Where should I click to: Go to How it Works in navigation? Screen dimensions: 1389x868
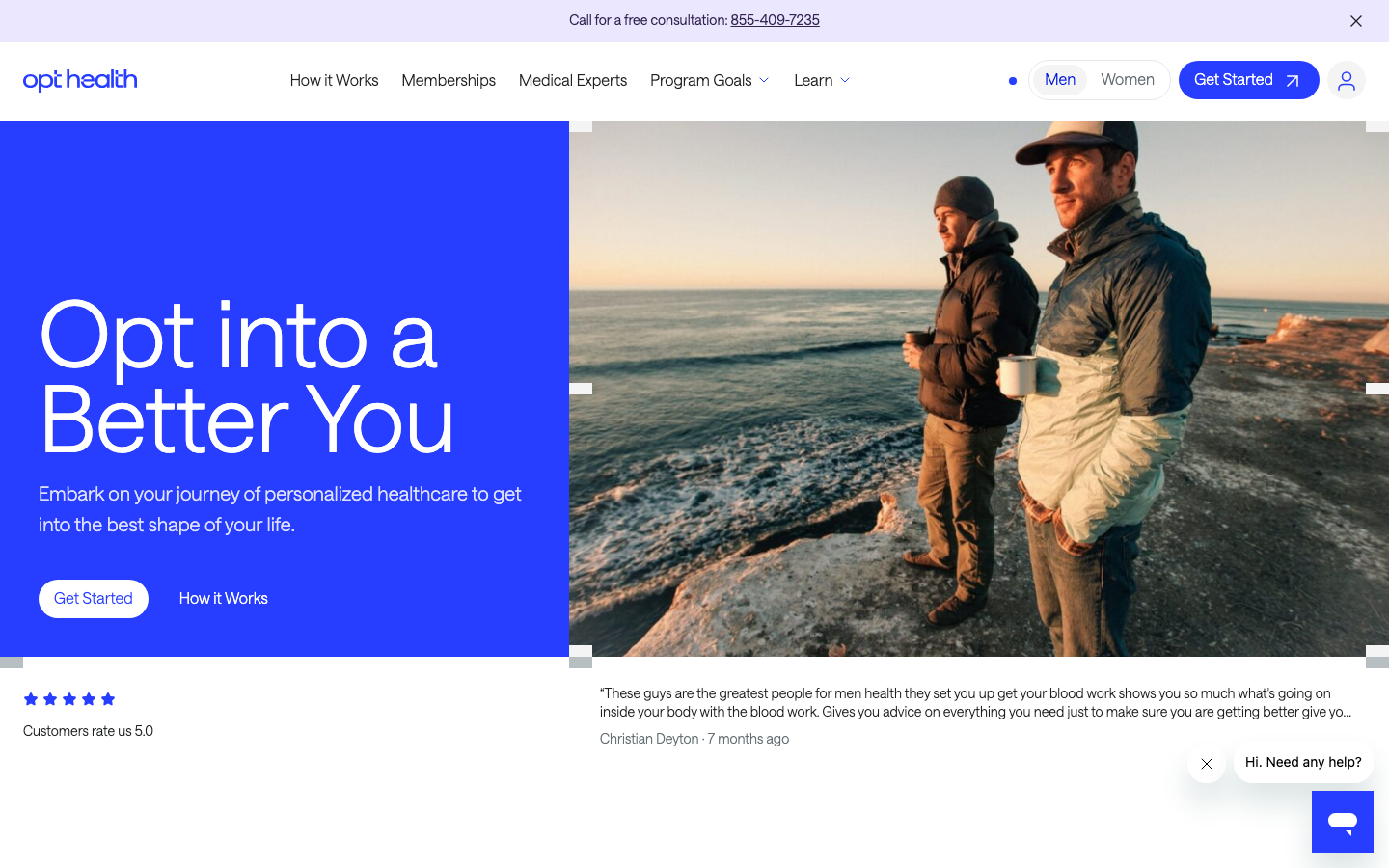tap(334, 81)
